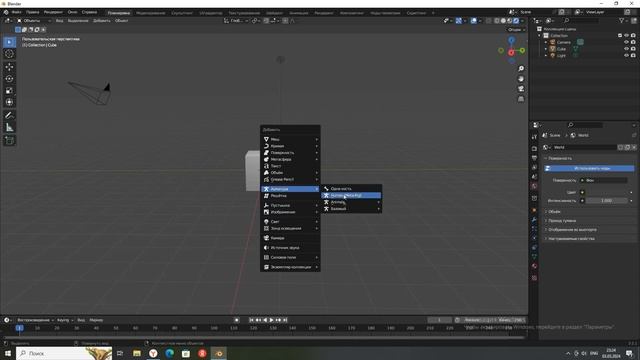Toggle viewport X-ray mode
Image resolution: width=640 pixels, height=360 pixels.
489,20
